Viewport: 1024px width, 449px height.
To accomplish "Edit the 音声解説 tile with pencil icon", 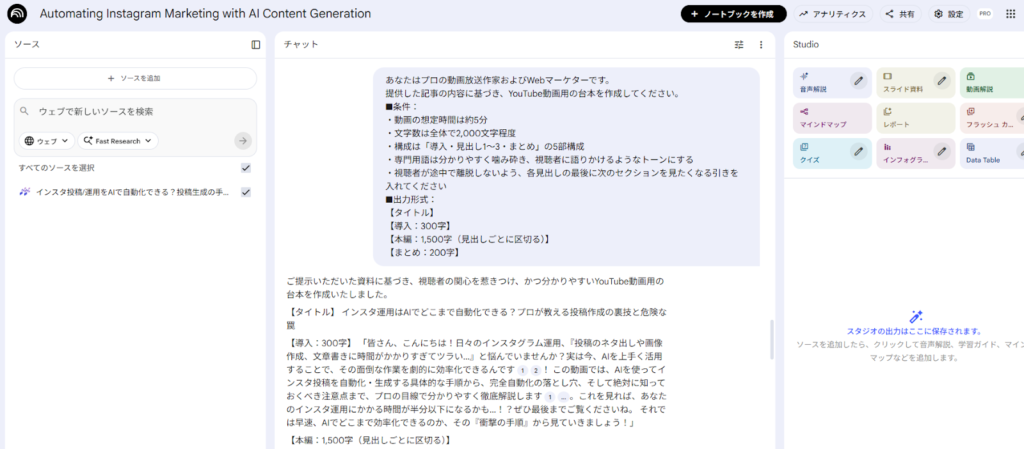I will pyautogui.click(x=858, y=81).
